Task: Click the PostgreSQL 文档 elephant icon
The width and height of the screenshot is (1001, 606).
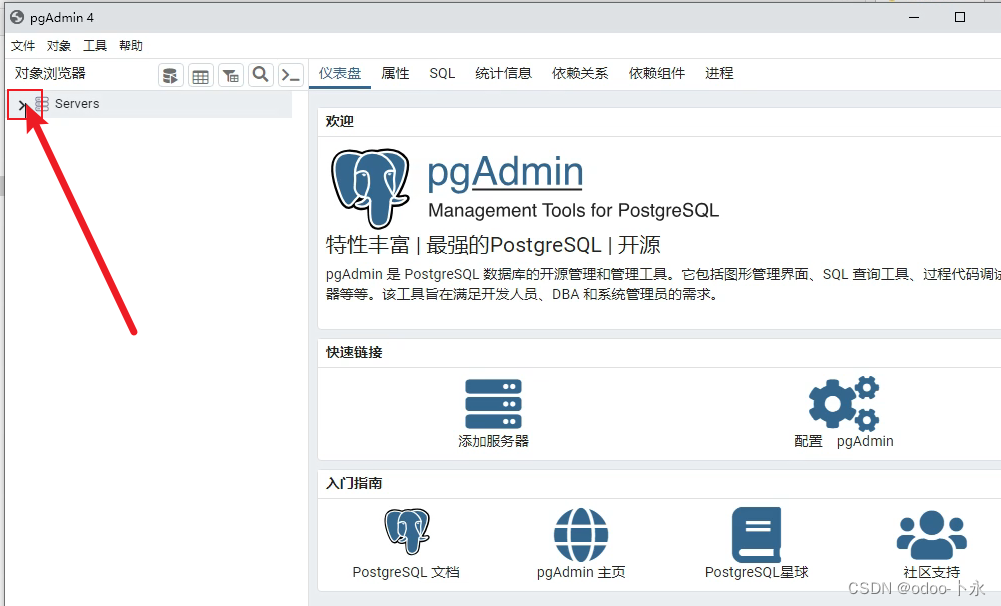Action: (407, 532)
